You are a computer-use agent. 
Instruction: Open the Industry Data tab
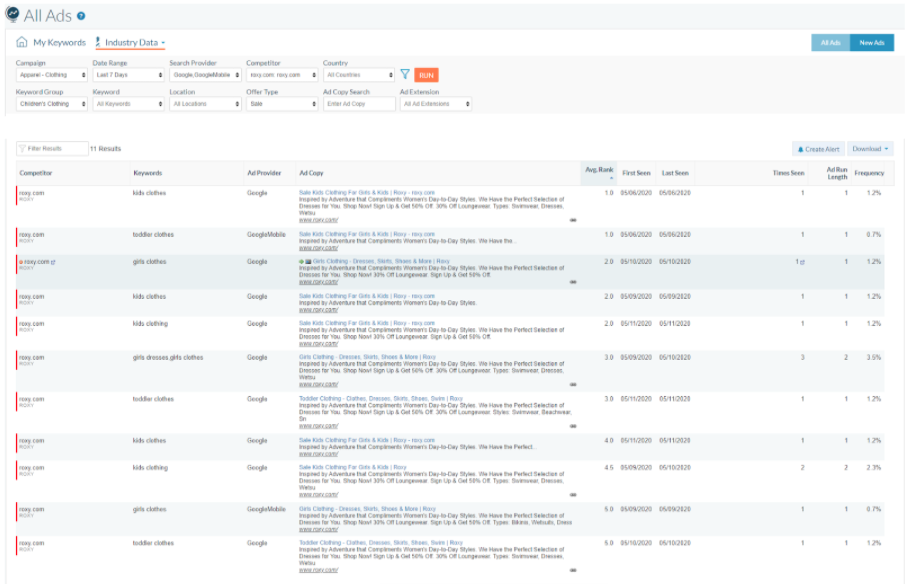coord(131,42)
